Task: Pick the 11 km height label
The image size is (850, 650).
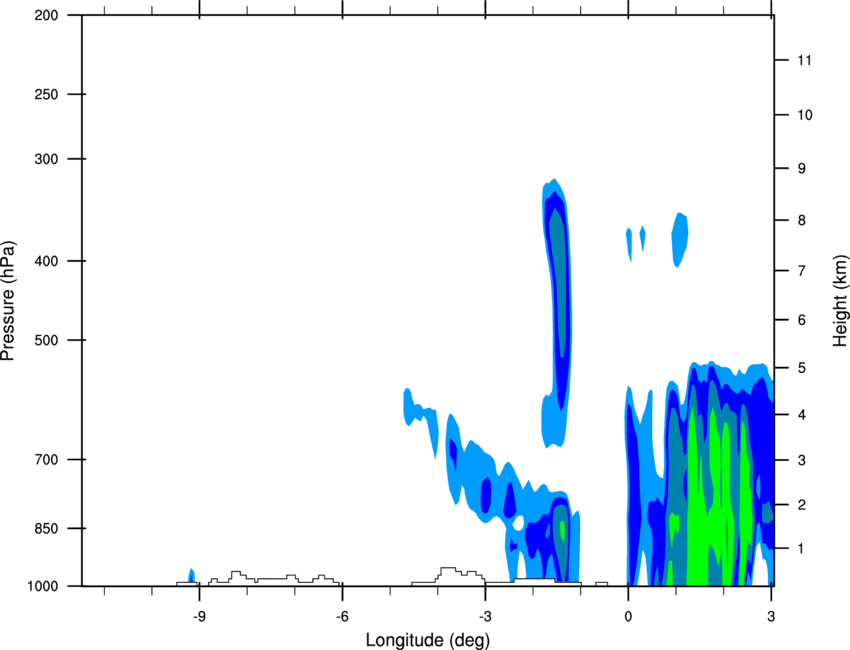Action: (804, 60)
